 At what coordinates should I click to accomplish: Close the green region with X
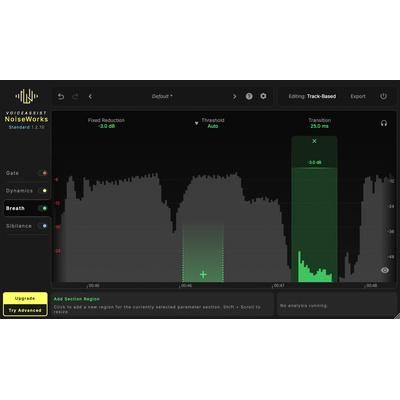tap(314, 141)
